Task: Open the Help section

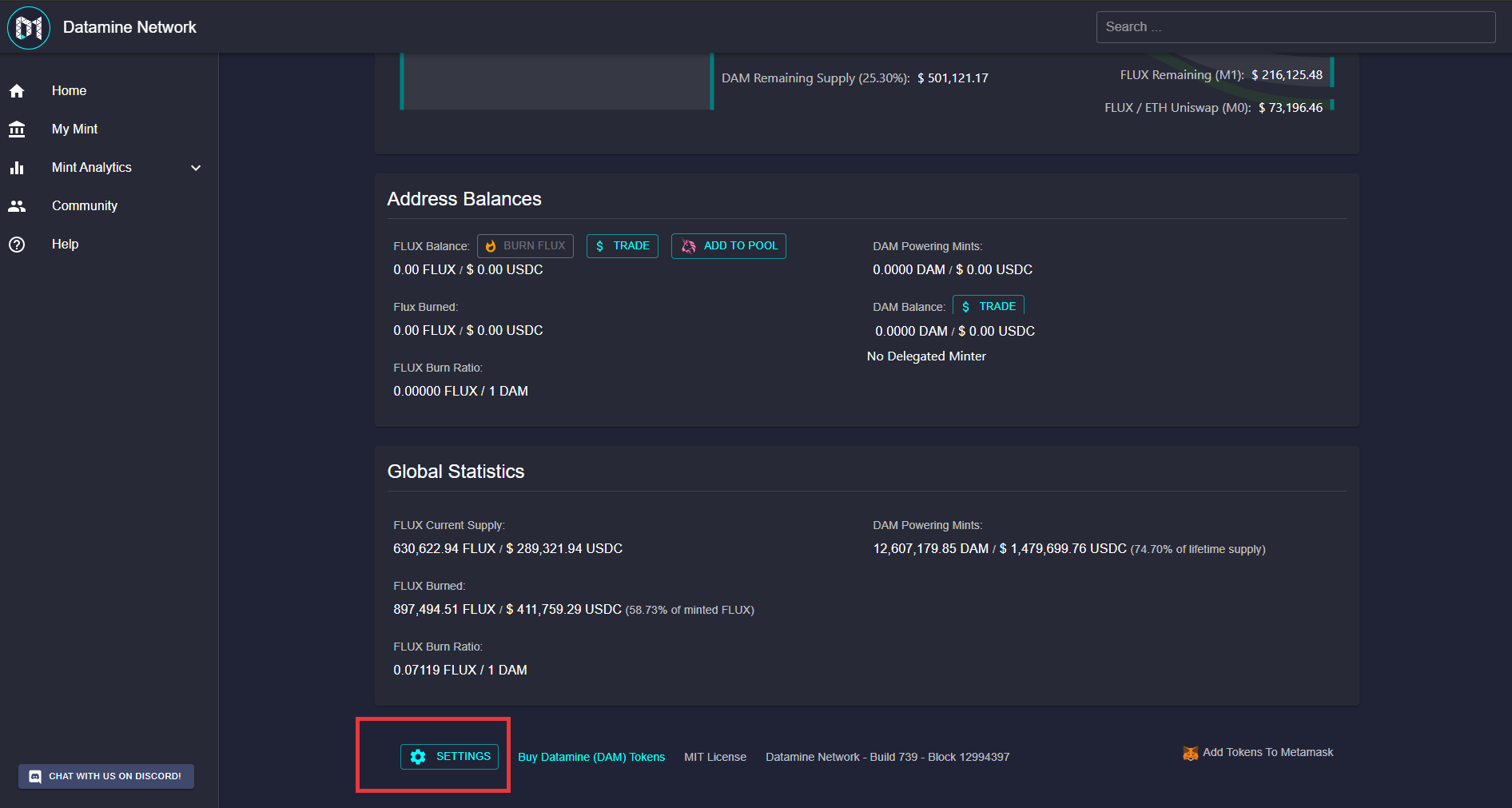Action: pos(109,245)
